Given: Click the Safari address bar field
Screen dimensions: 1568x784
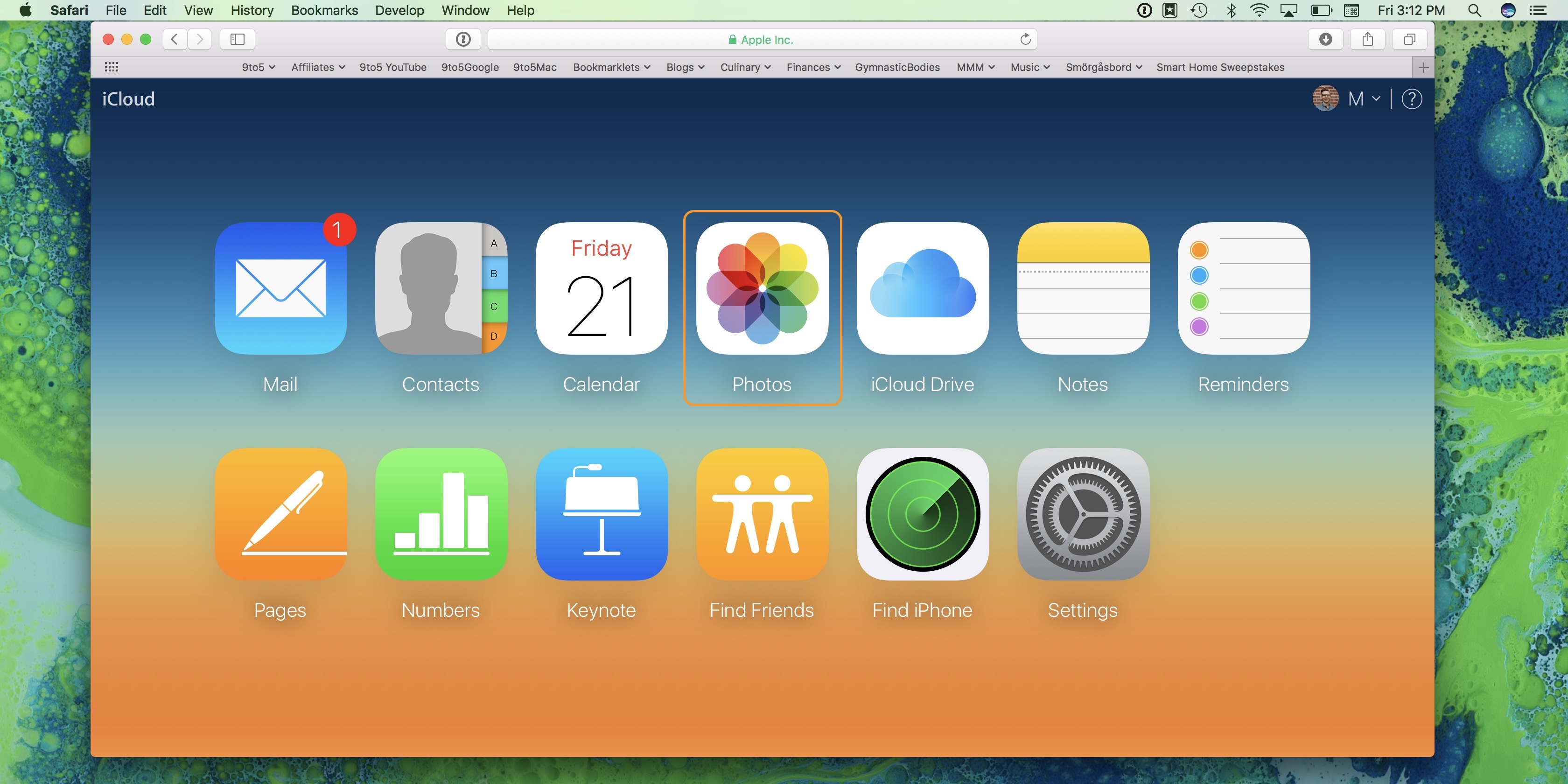Looking at the screenshot, I should [x=762, y=39].
